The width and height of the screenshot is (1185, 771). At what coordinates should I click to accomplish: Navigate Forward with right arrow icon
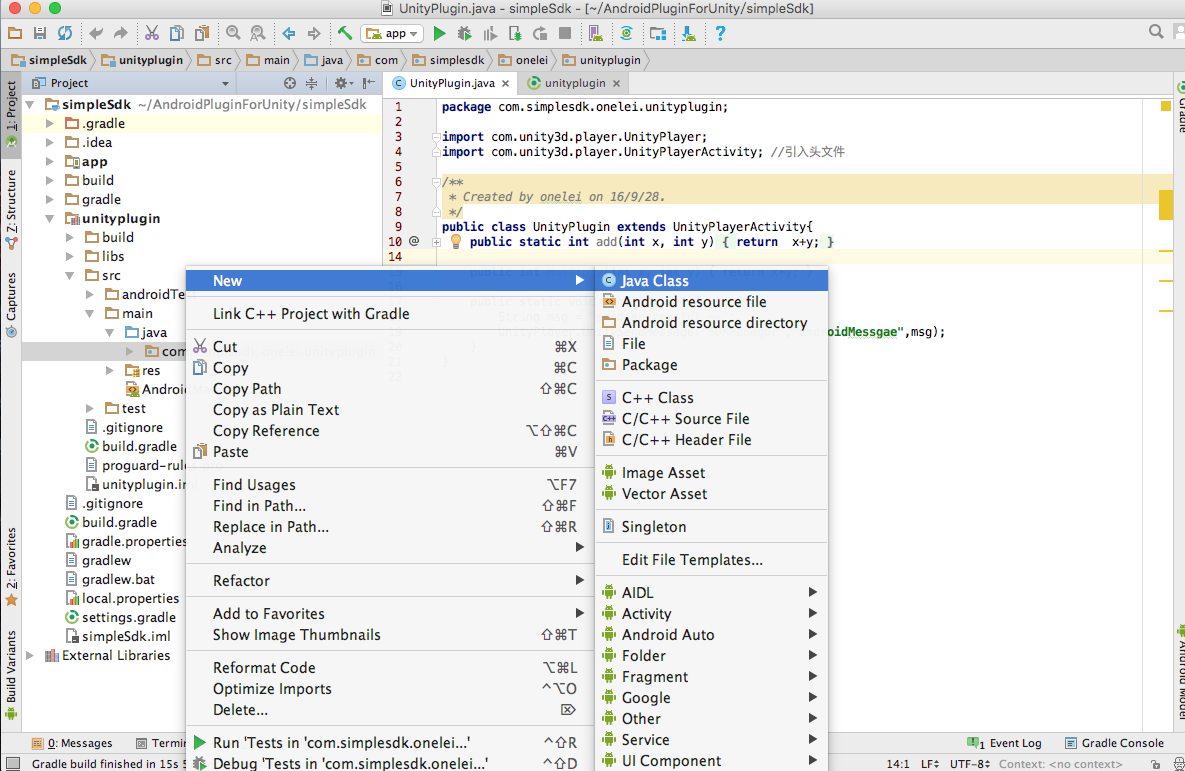pyautogui.click(x=314, y=33)
